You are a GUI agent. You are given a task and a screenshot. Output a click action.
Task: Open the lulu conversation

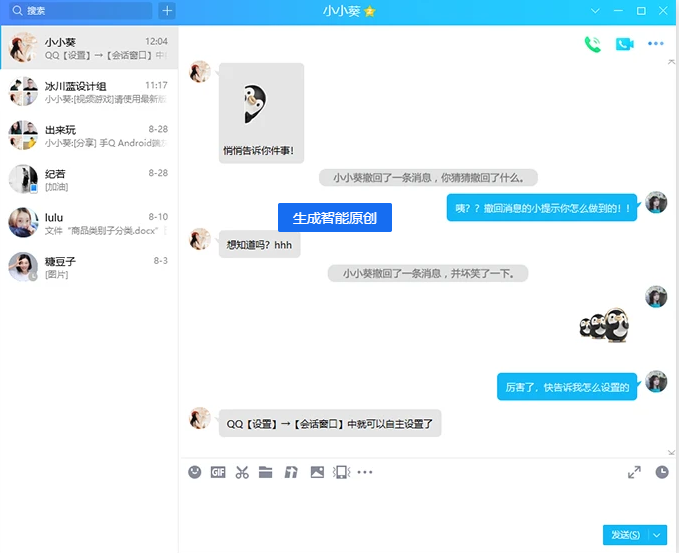tap(89, 223)
